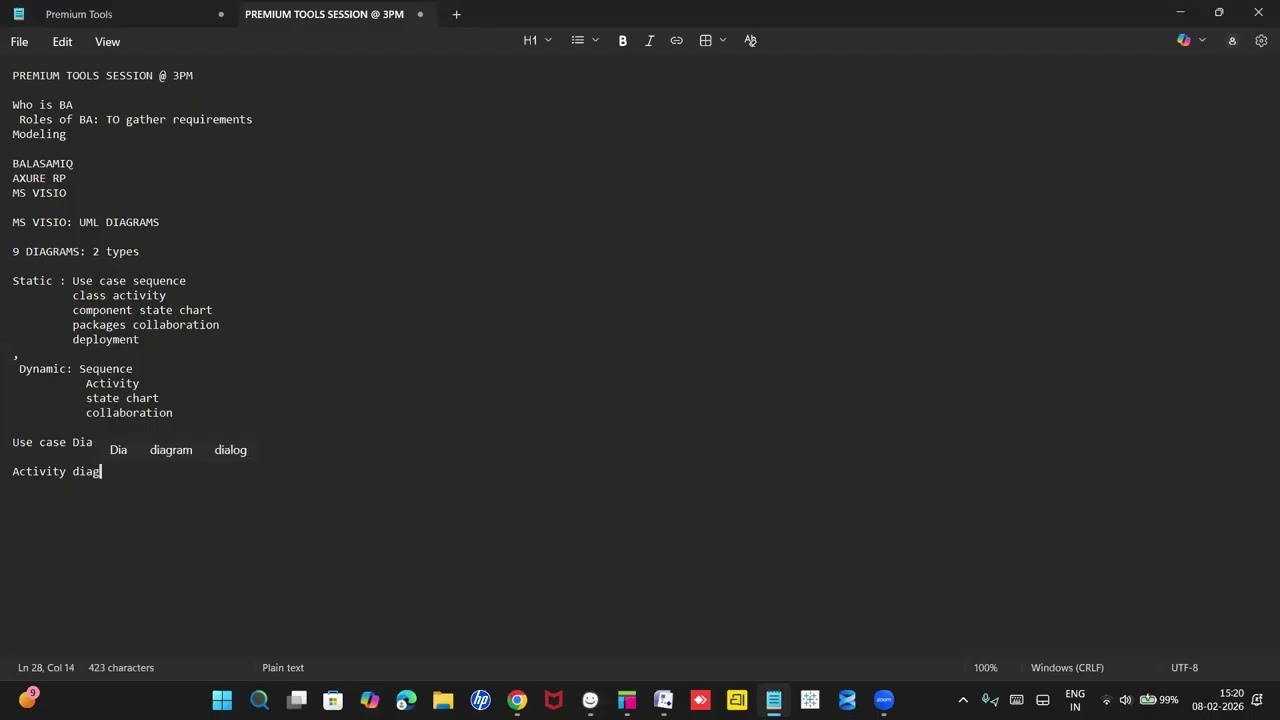Click the 'MS VISIO: UML DIAGRAMS' line
The height and width of the screenshot is (720, 1280).
point(86,222)
